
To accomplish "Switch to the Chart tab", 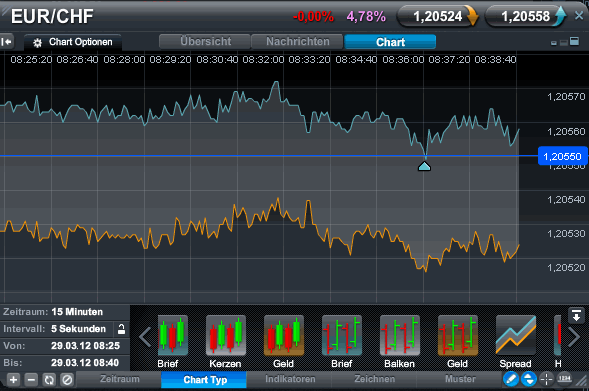I will coord(390,42).
